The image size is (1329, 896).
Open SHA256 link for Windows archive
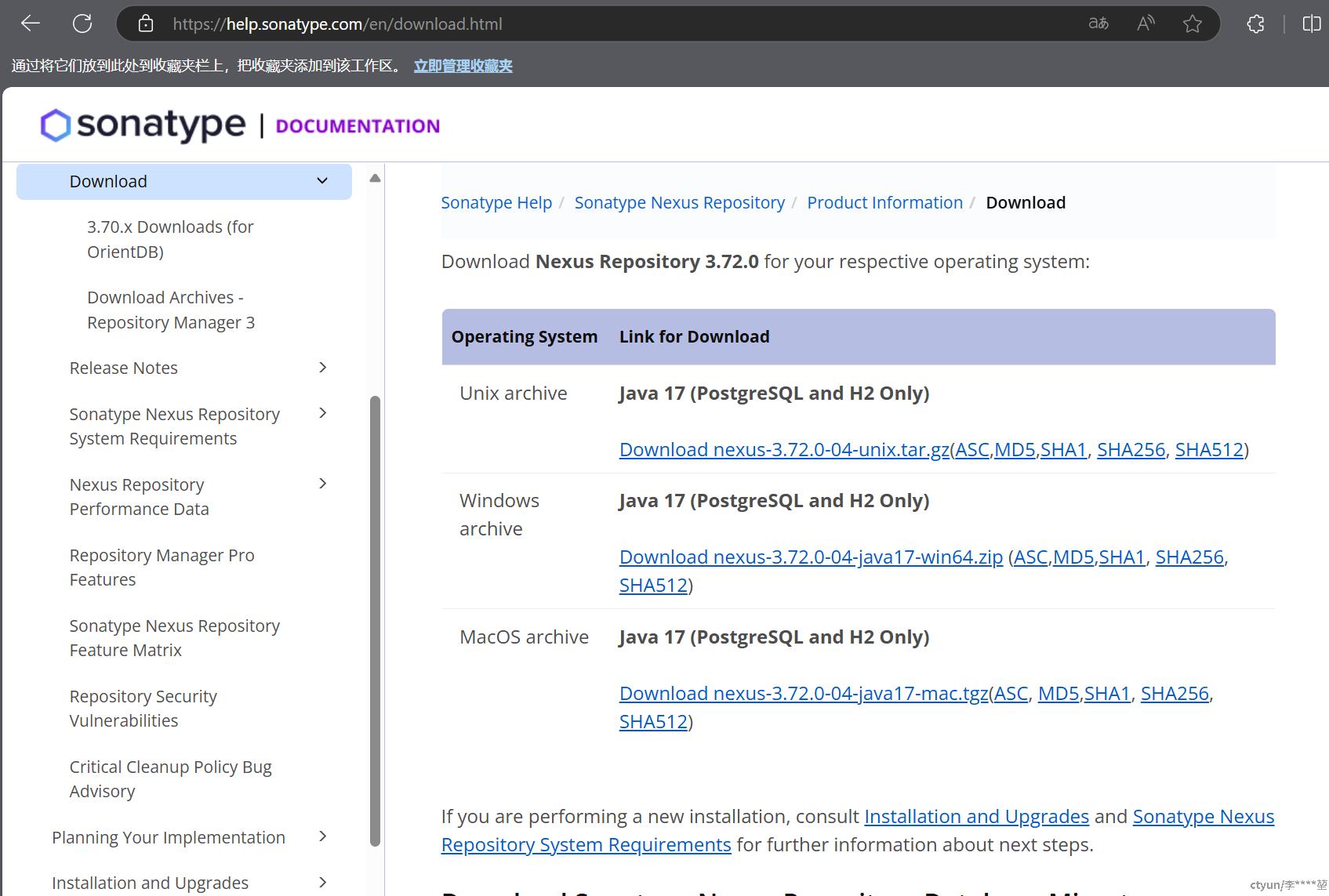(1189, 557)
